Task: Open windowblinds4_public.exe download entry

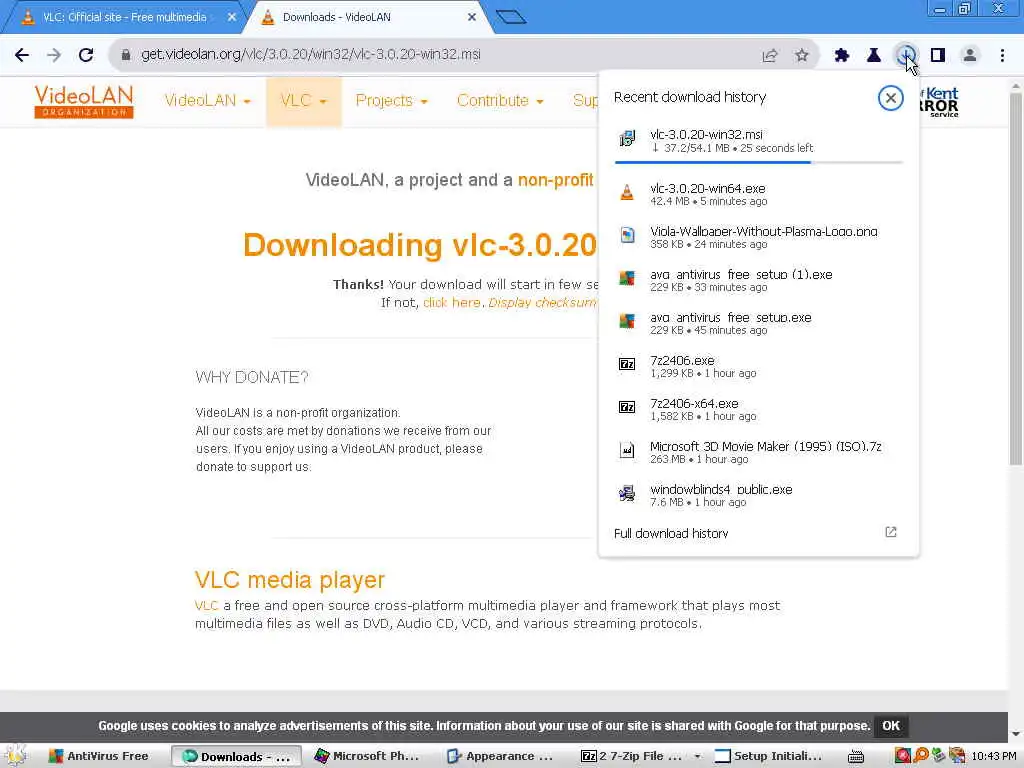Action: coord(758,496)
